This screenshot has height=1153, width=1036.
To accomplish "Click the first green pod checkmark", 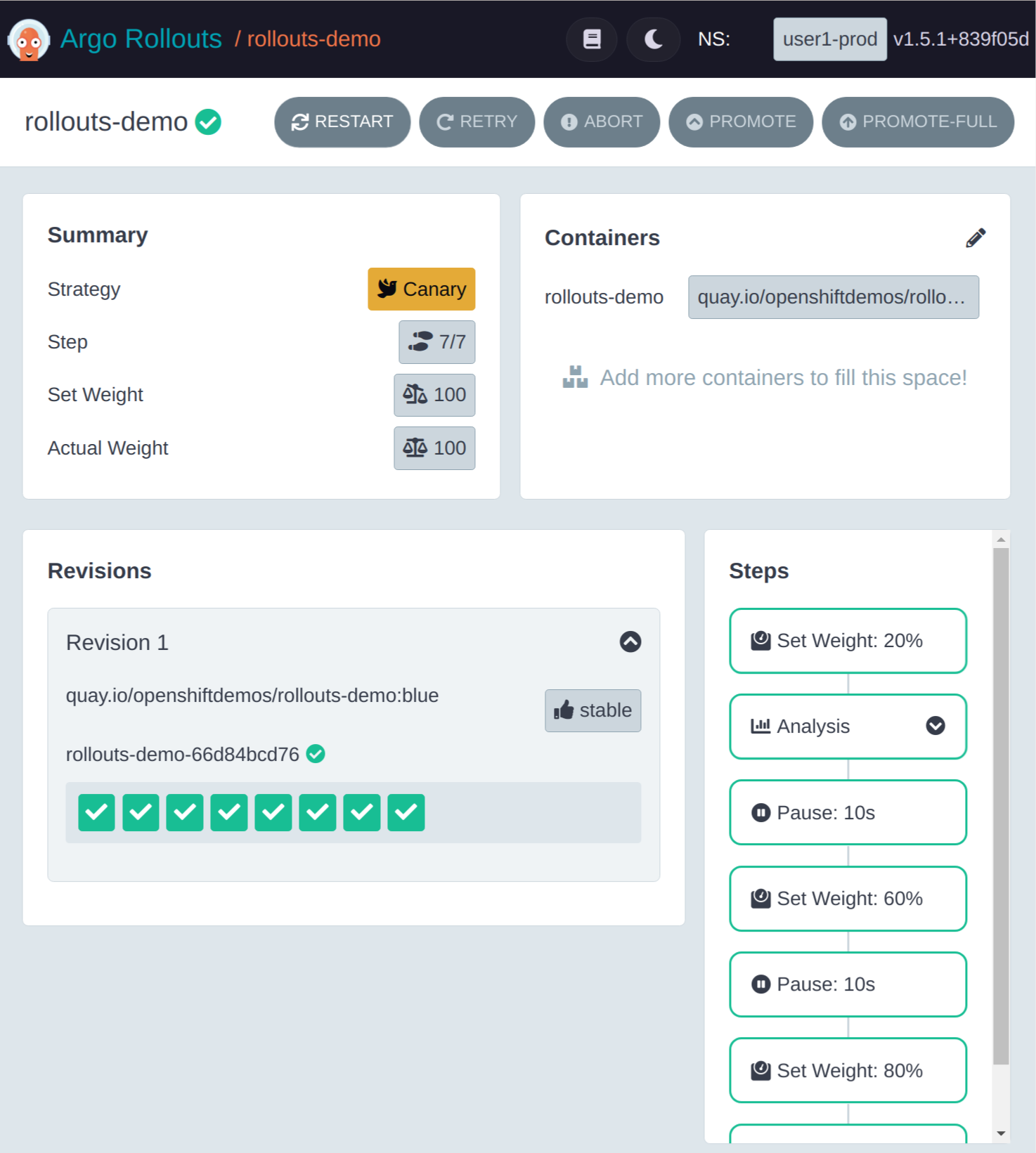I will coord(96,812).
